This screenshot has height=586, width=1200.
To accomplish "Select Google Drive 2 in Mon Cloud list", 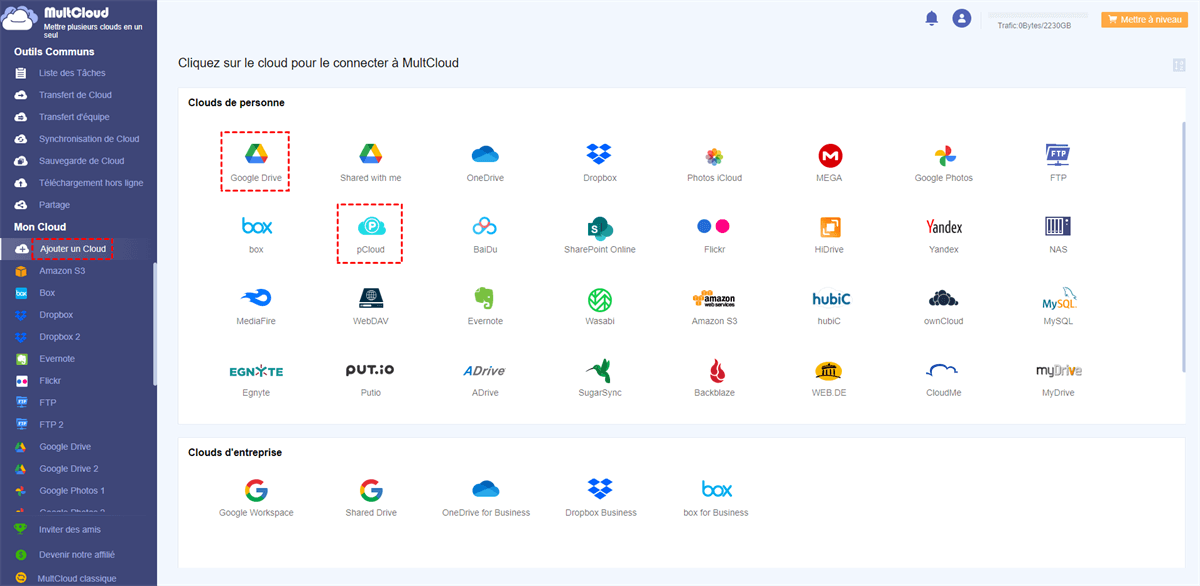I will 68,469.
